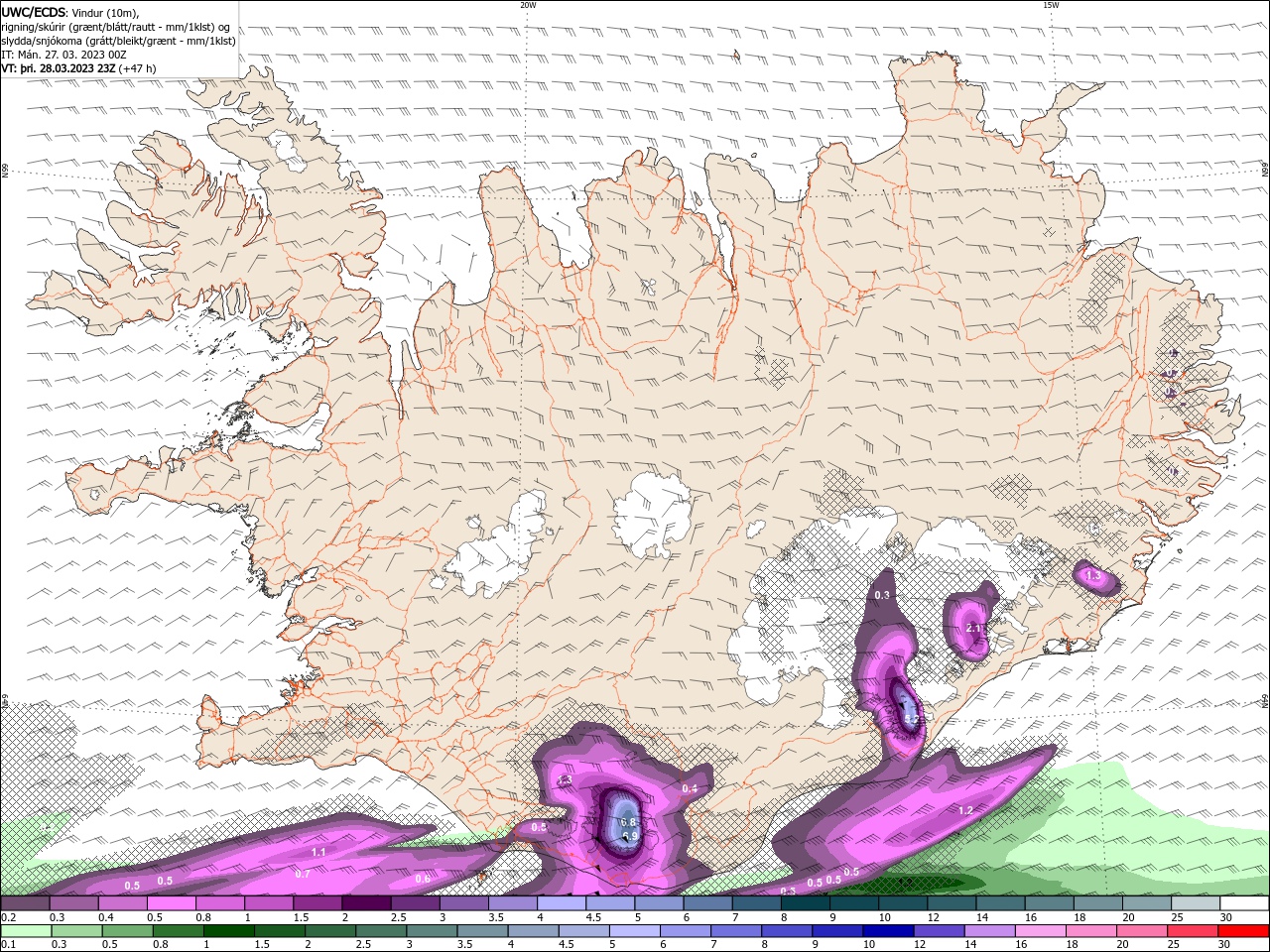Click the 14 mm lilac rain swatch

coord(989,931)
